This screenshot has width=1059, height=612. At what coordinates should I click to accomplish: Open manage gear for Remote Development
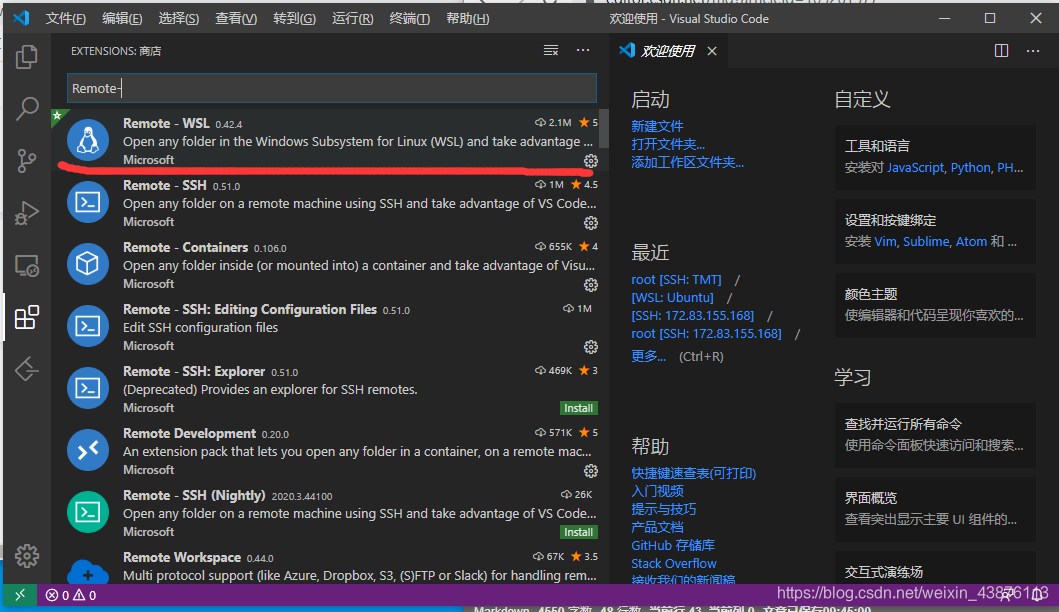coord(591,471)
